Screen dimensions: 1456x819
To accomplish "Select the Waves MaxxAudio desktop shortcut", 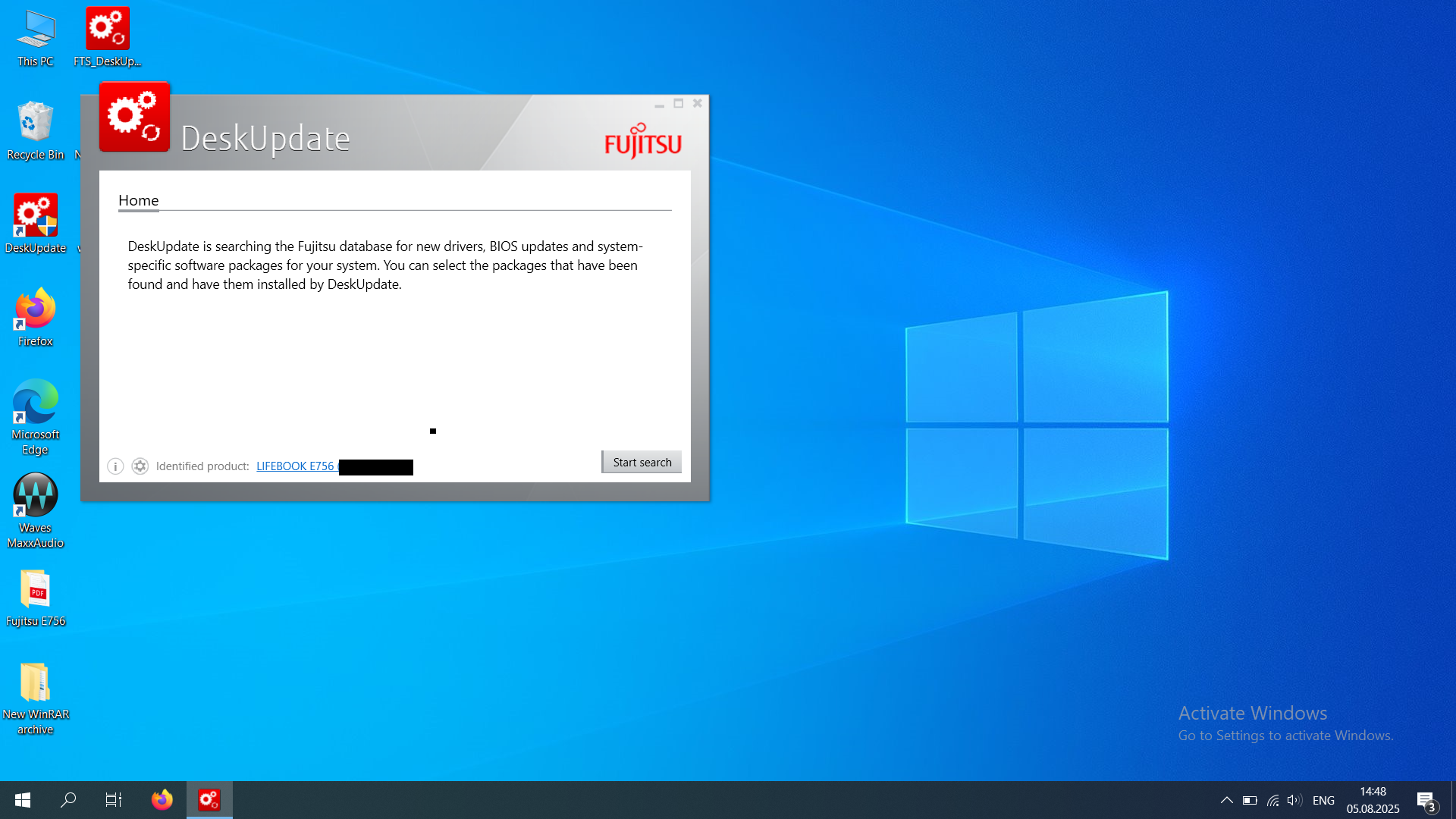I will click(36, 510).
